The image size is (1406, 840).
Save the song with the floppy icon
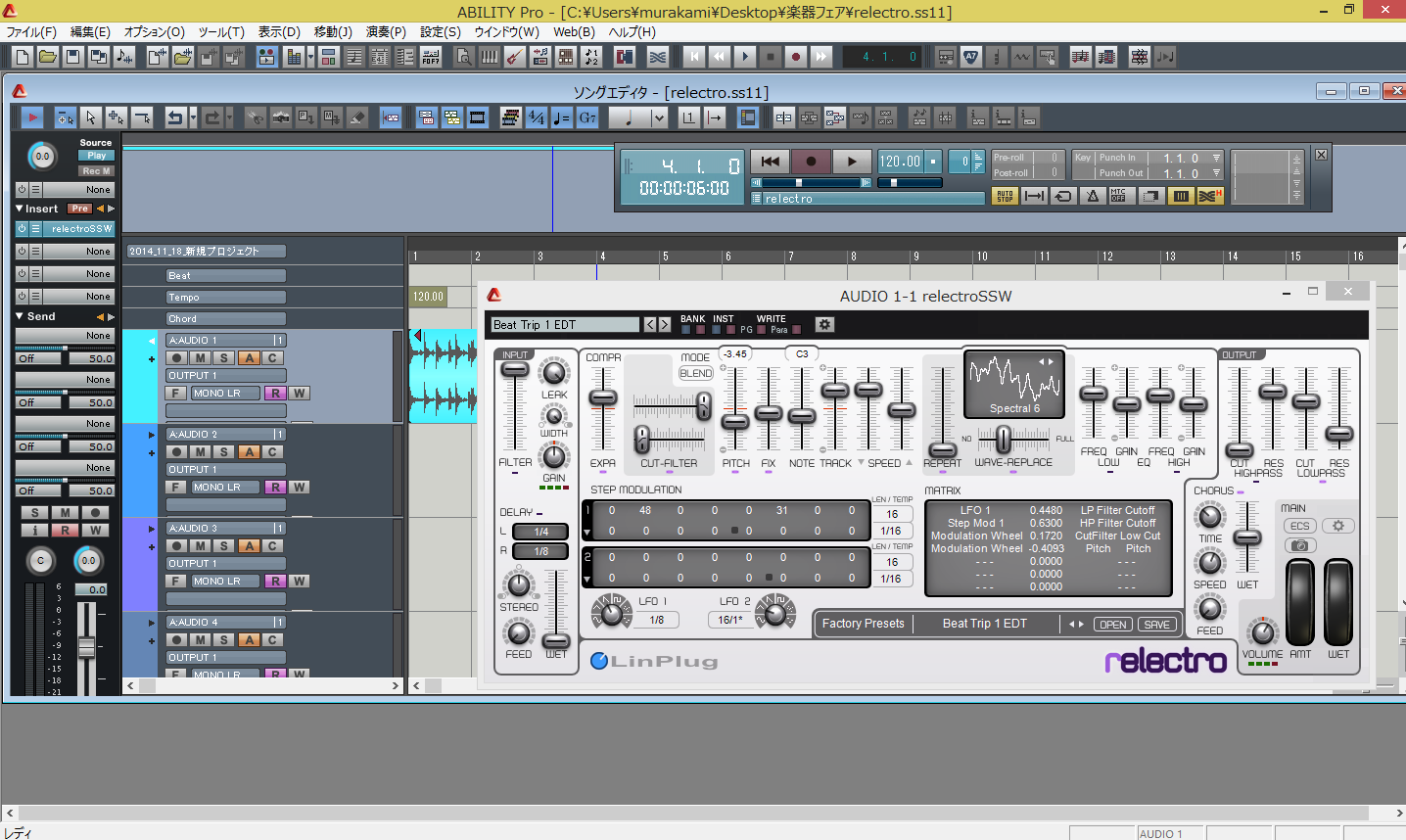72,57
